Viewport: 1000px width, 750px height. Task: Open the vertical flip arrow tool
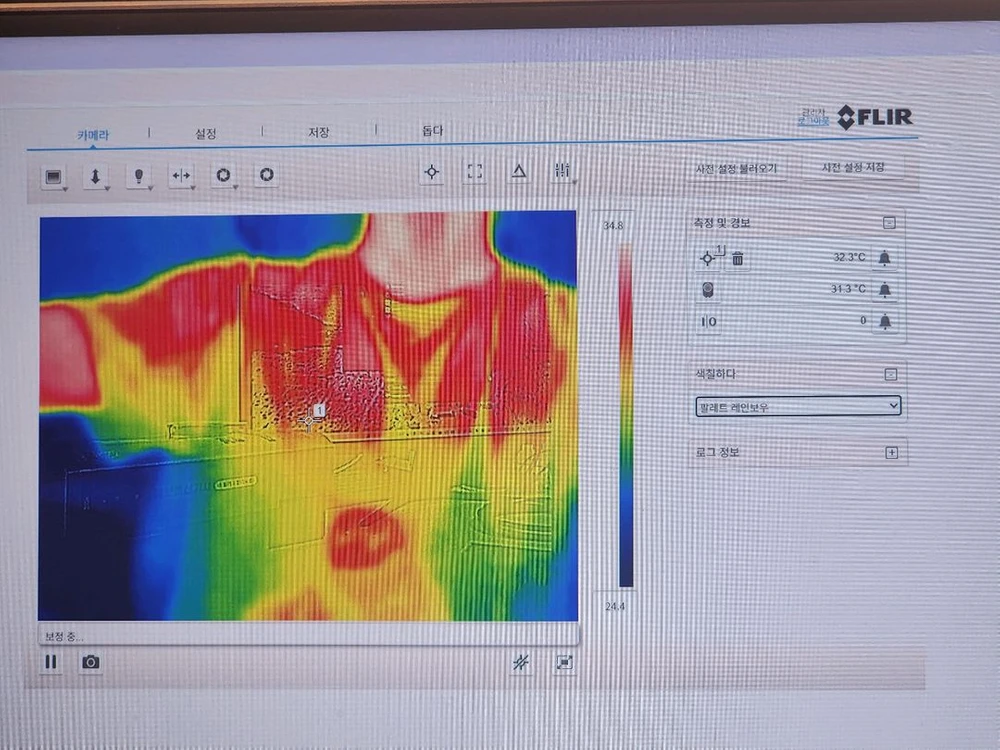[x=96, y=177]
